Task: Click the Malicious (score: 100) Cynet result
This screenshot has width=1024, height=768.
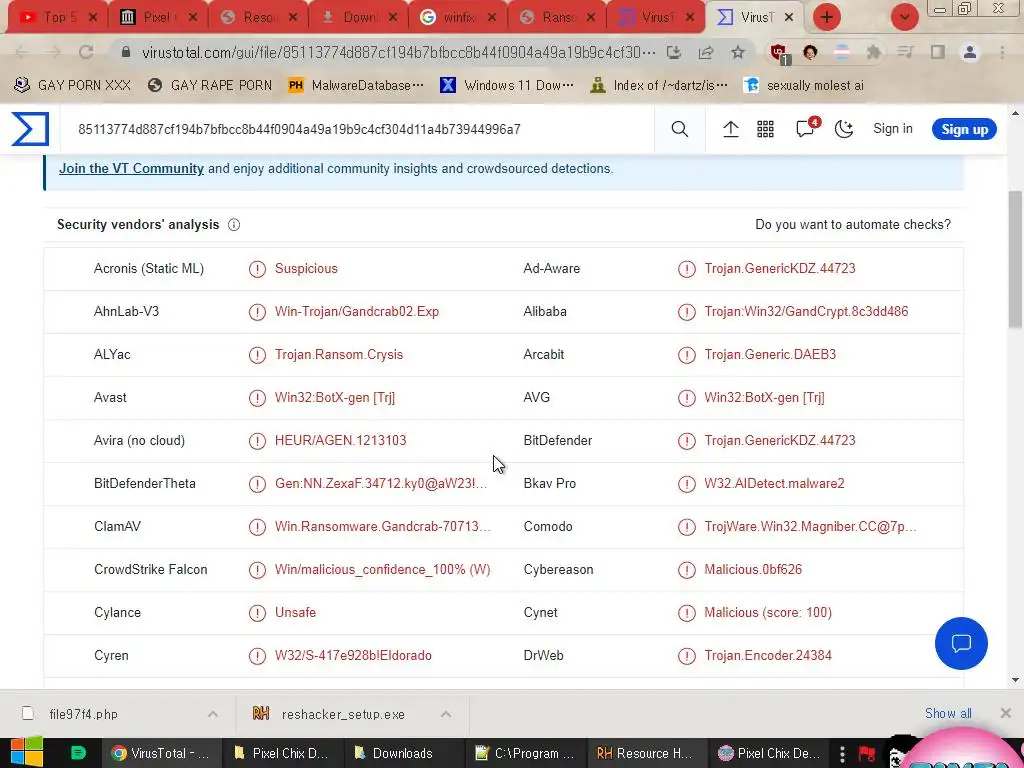Action: coord(768,613)
